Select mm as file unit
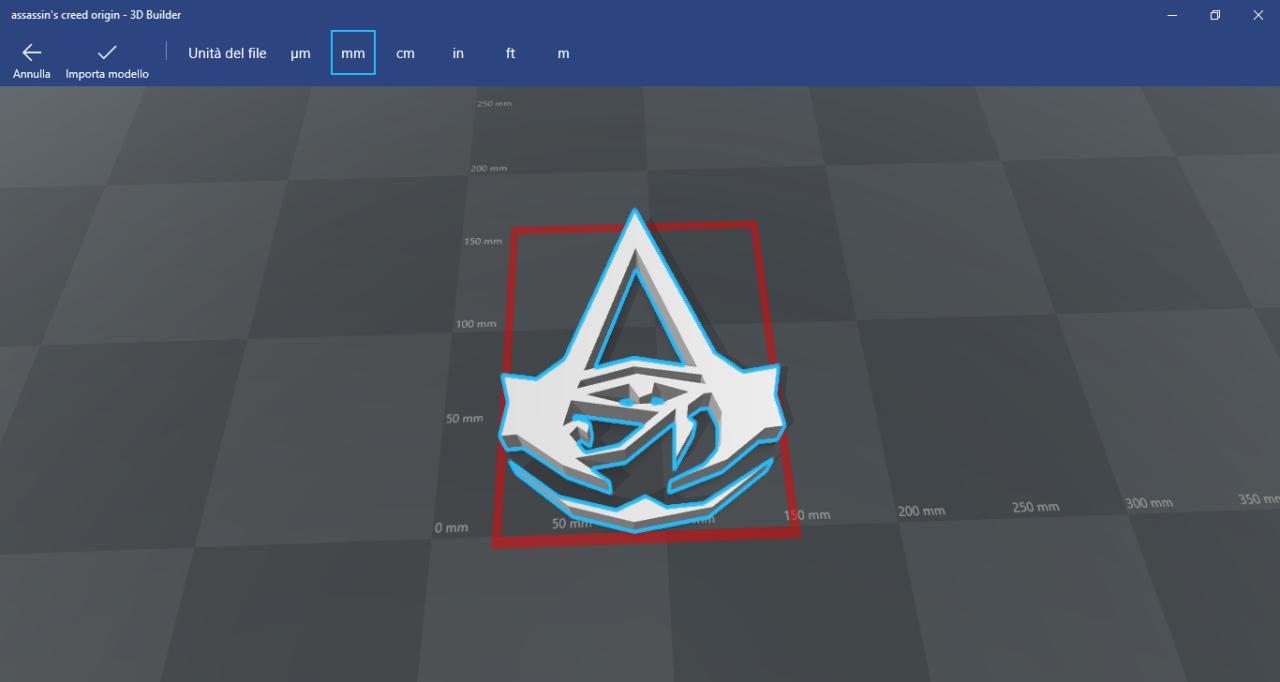This screenshot has height=682, width=1280. 353,53
